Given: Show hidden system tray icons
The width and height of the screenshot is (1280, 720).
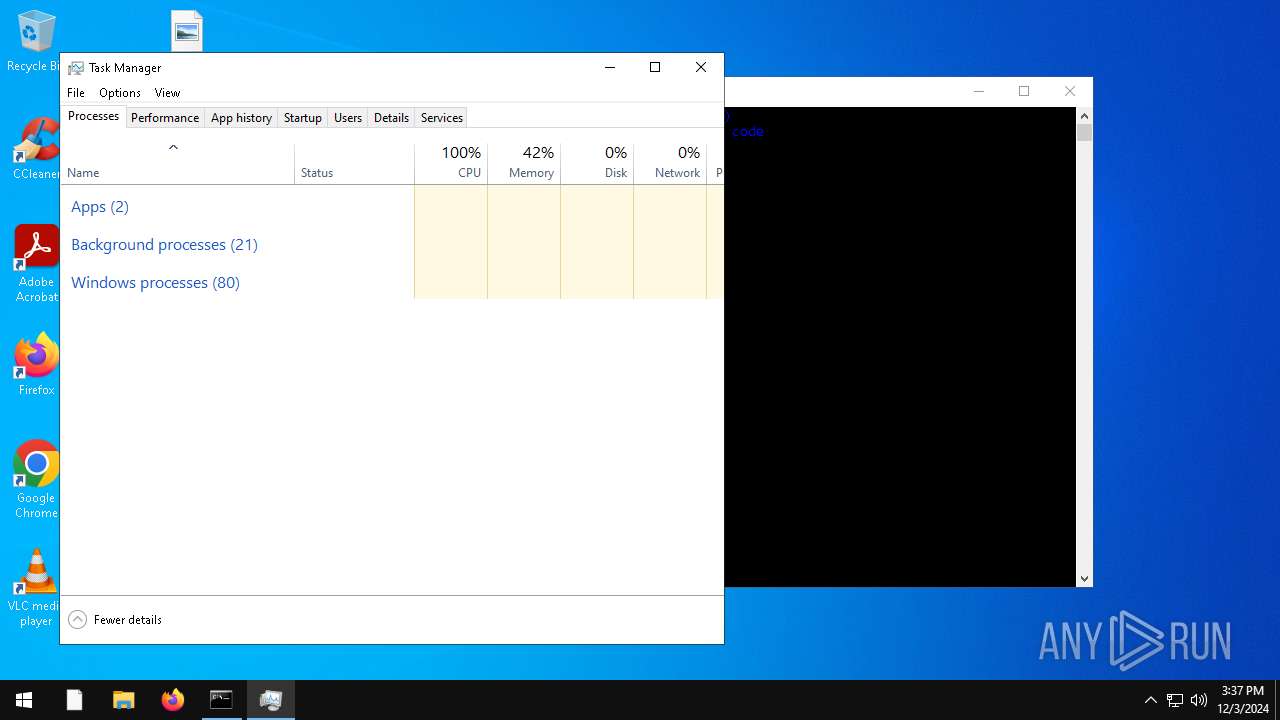Looking at the screenshot, I should pos(1150,700).
